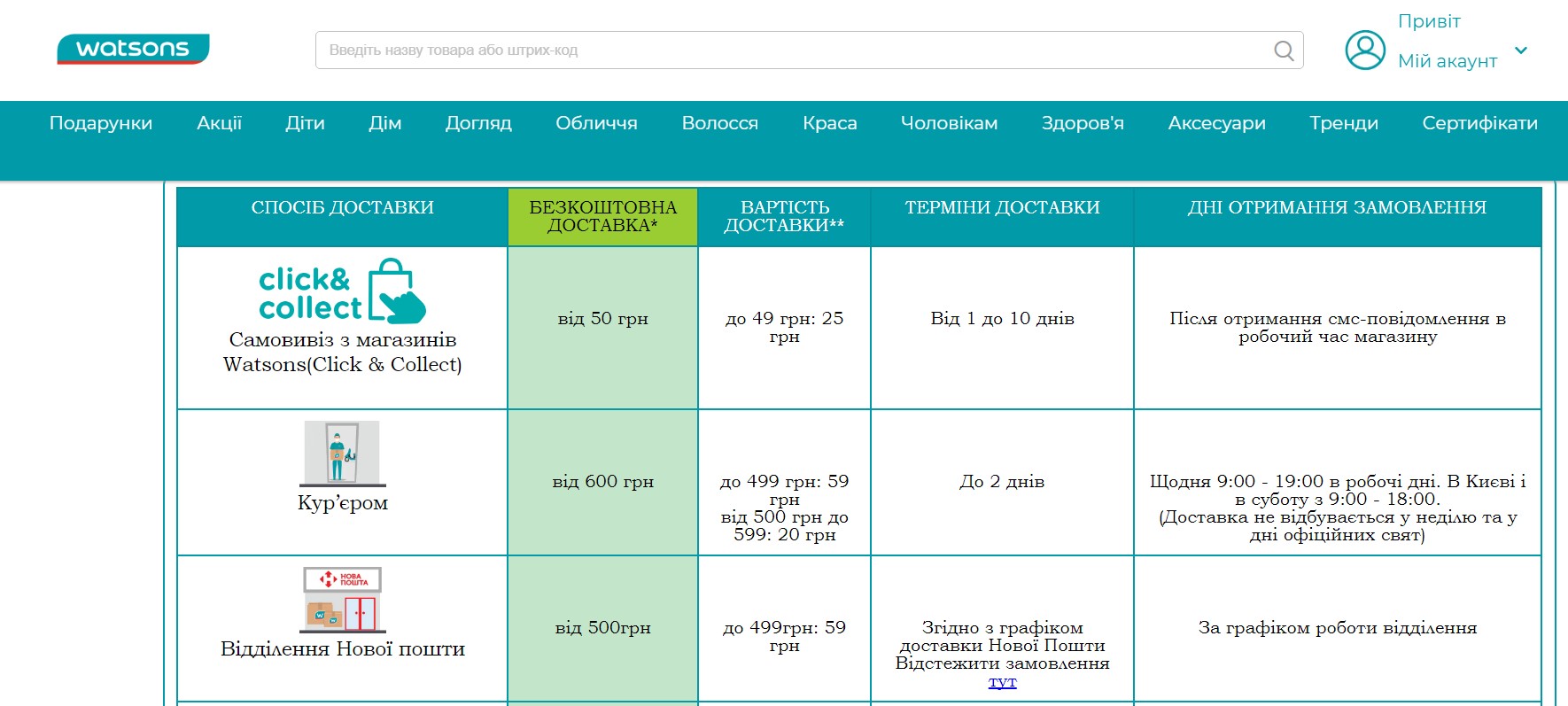Click the user account avatar icon

pos(1365,50)
